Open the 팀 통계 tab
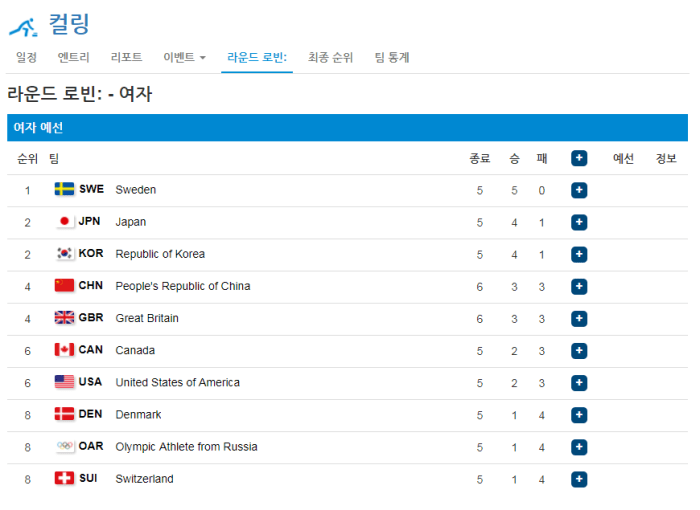The image size is (700, 510). 392,58
